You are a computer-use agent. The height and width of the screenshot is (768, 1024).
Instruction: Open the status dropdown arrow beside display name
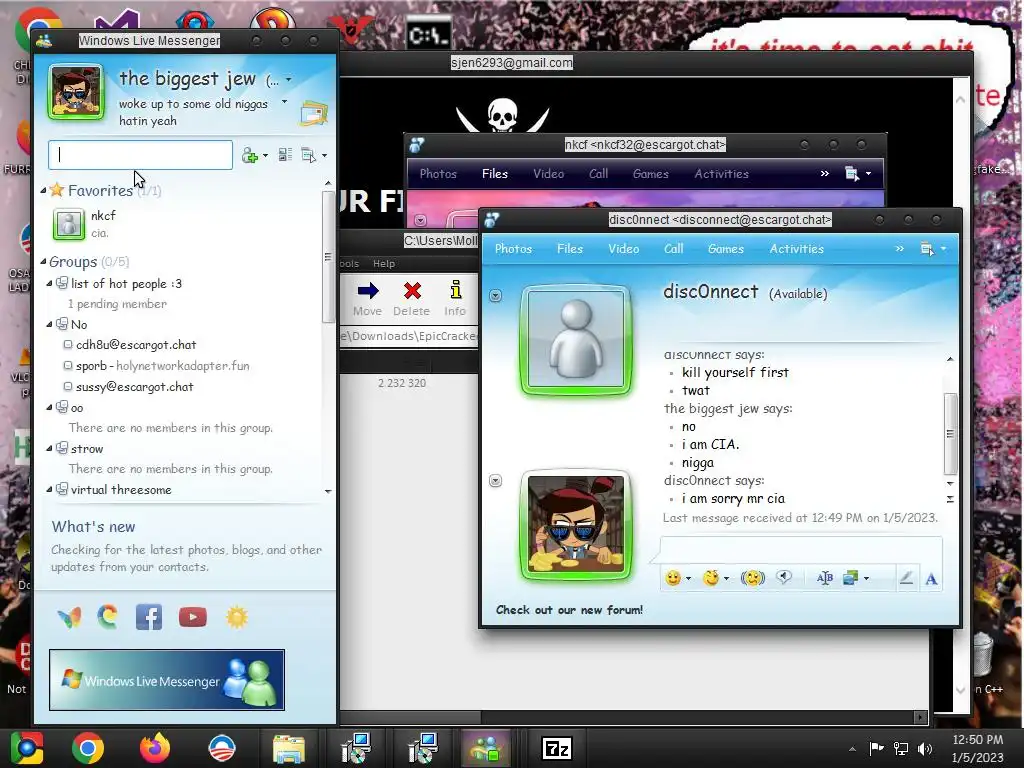[x=289, y=80]
